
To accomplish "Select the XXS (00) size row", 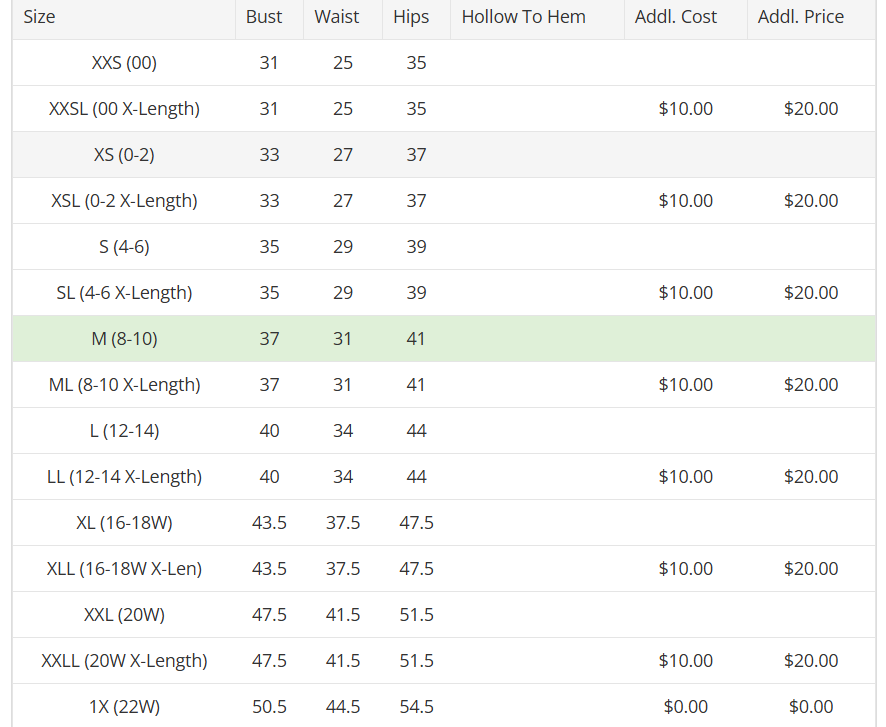I will tap(444, 63).
